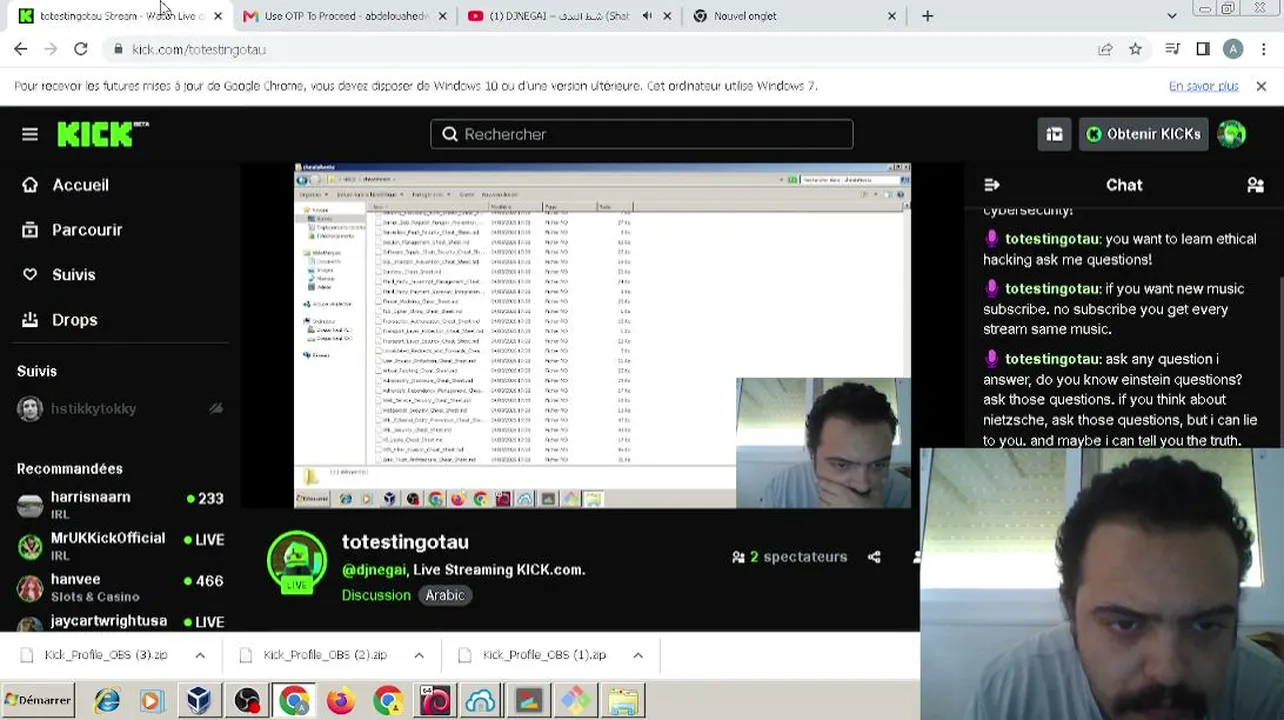1284x720 pixels.
Task: Open Windows Media Player from the taskbar
Action: (x=152, y=701)
